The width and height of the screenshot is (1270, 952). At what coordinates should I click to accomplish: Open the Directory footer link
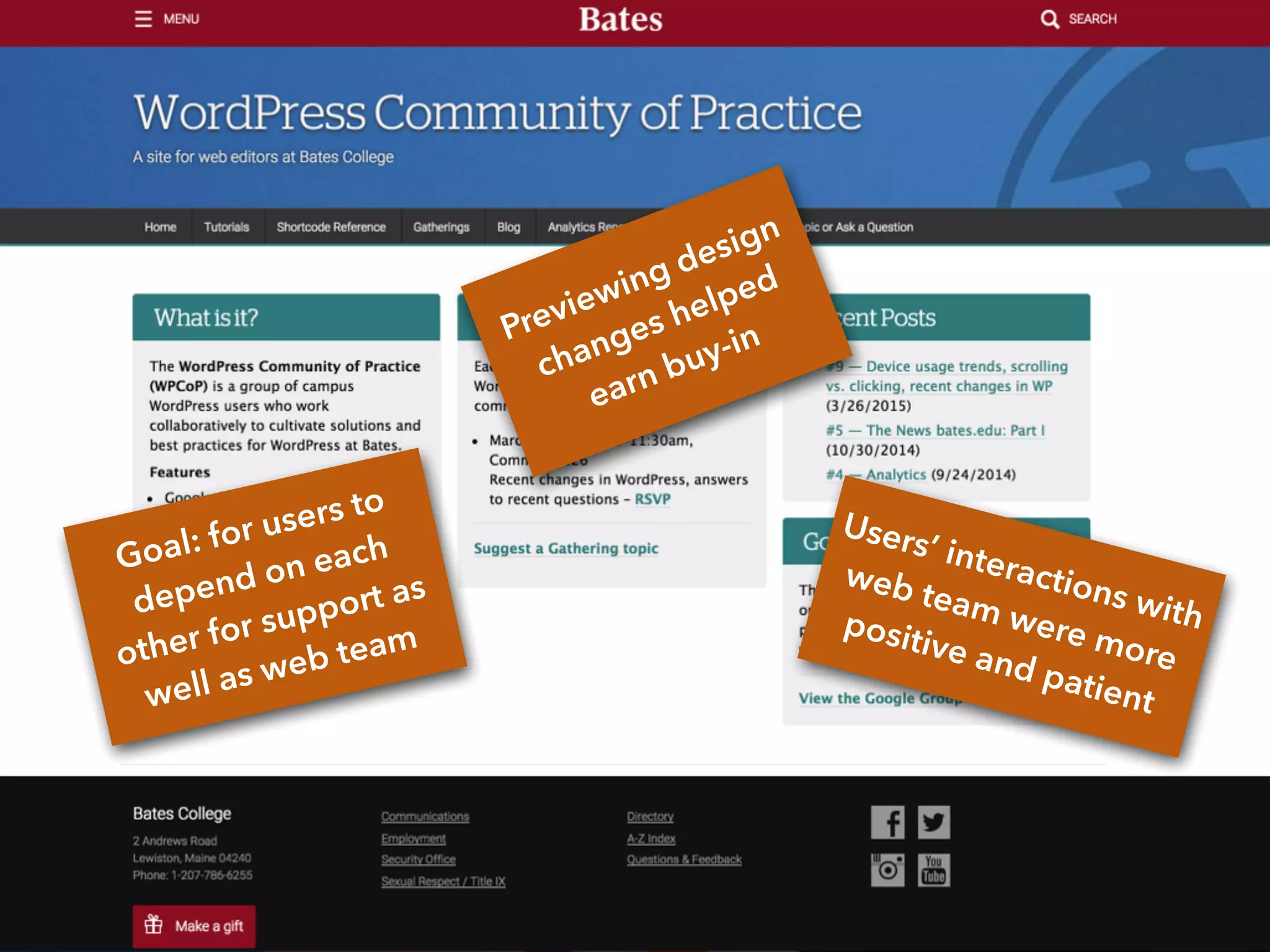click(x=650, y=817)
